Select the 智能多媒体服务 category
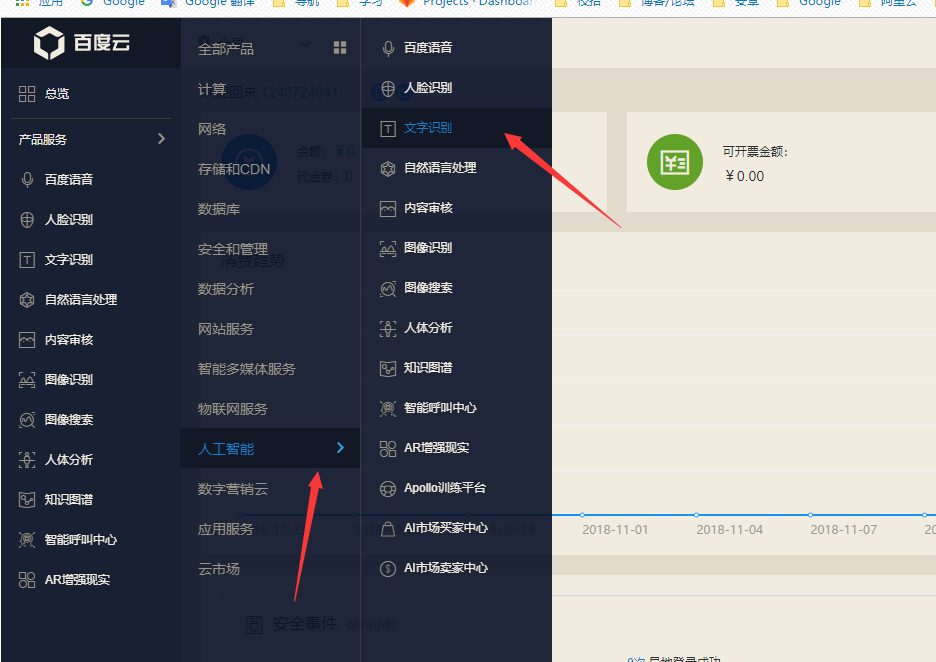Screen dimensions: 936x662 tap(247, 369)
